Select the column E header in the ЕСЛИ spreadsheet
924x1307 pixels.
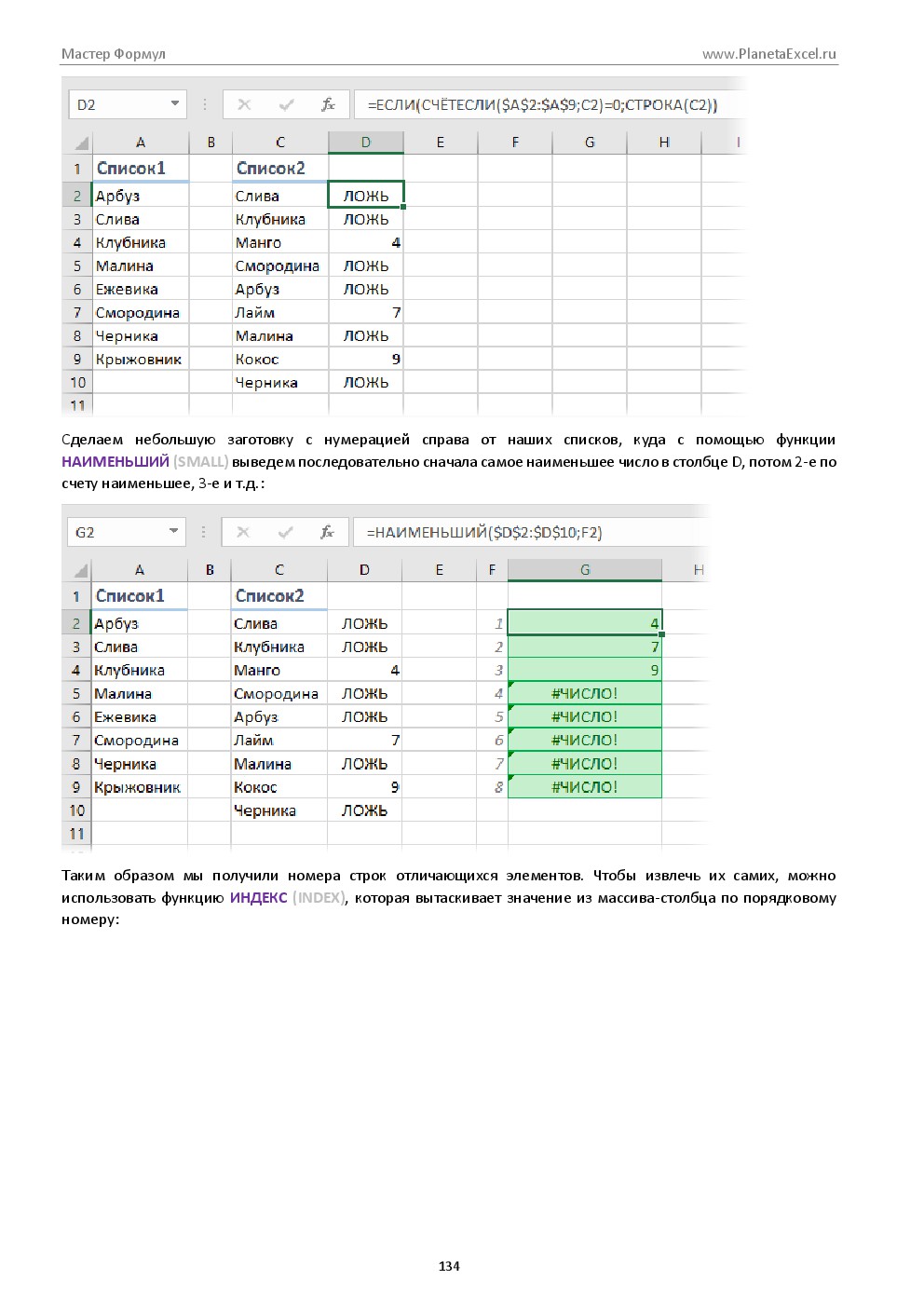pos(441,143)
